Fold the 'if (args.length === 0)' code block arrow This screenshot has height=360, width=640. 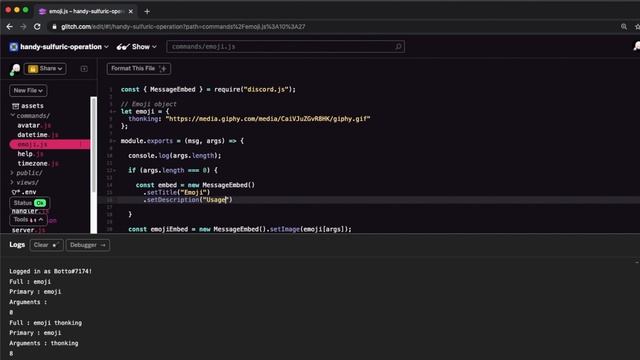[x=114, y=170]
